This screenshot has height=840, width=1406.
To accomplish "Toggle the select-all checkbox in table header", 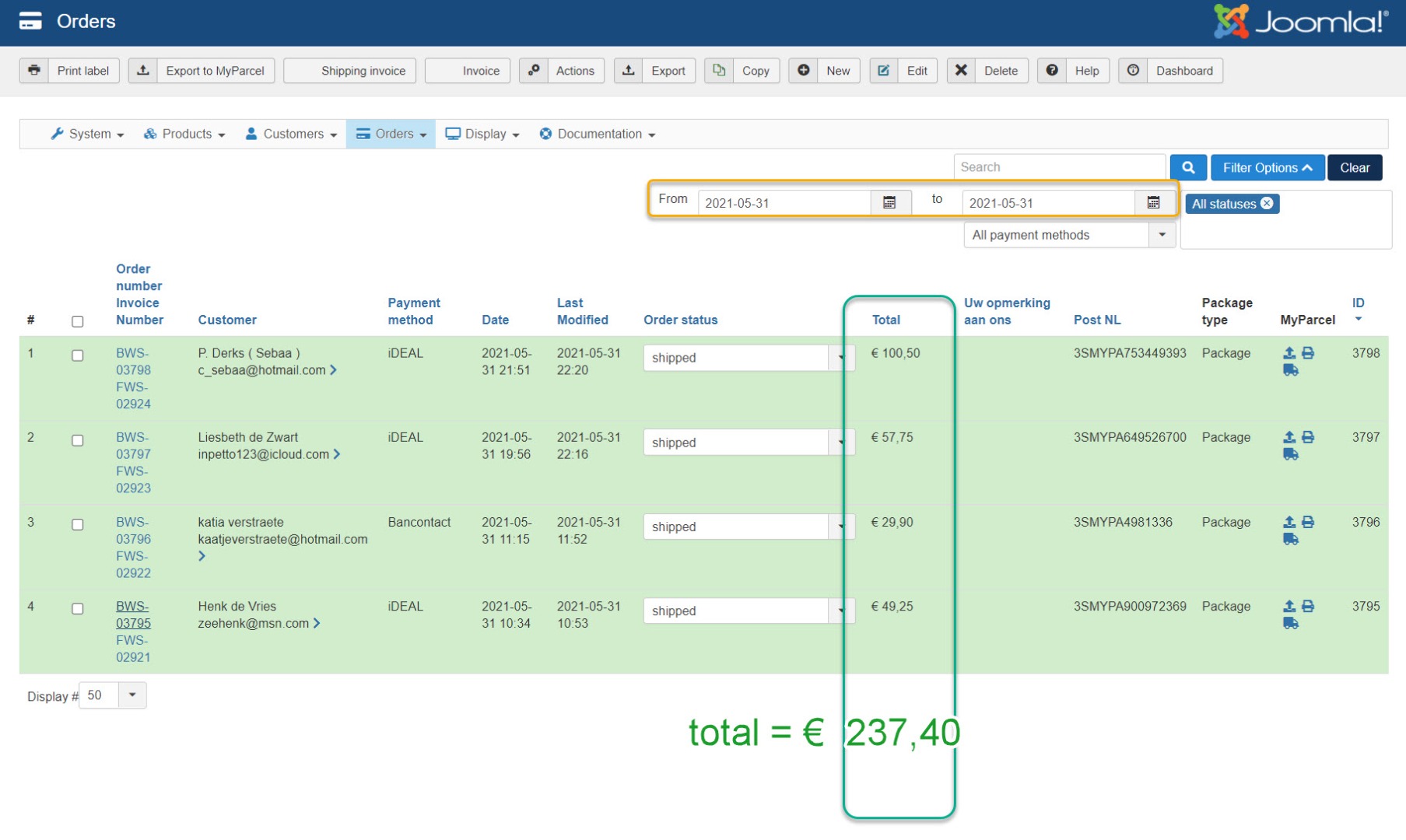I will tap(78, 321).
